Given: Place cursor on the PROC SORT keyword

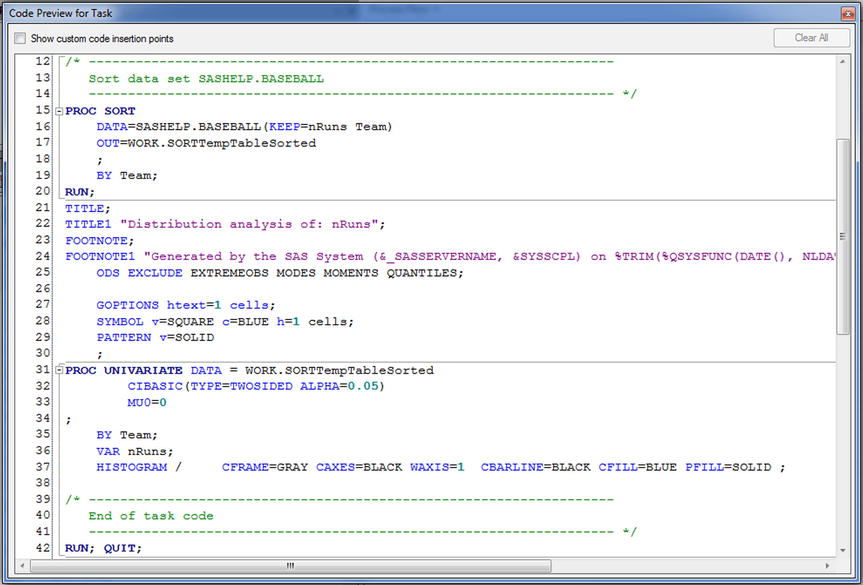Looking at the screenshot, I should click(x=100, y=110).
